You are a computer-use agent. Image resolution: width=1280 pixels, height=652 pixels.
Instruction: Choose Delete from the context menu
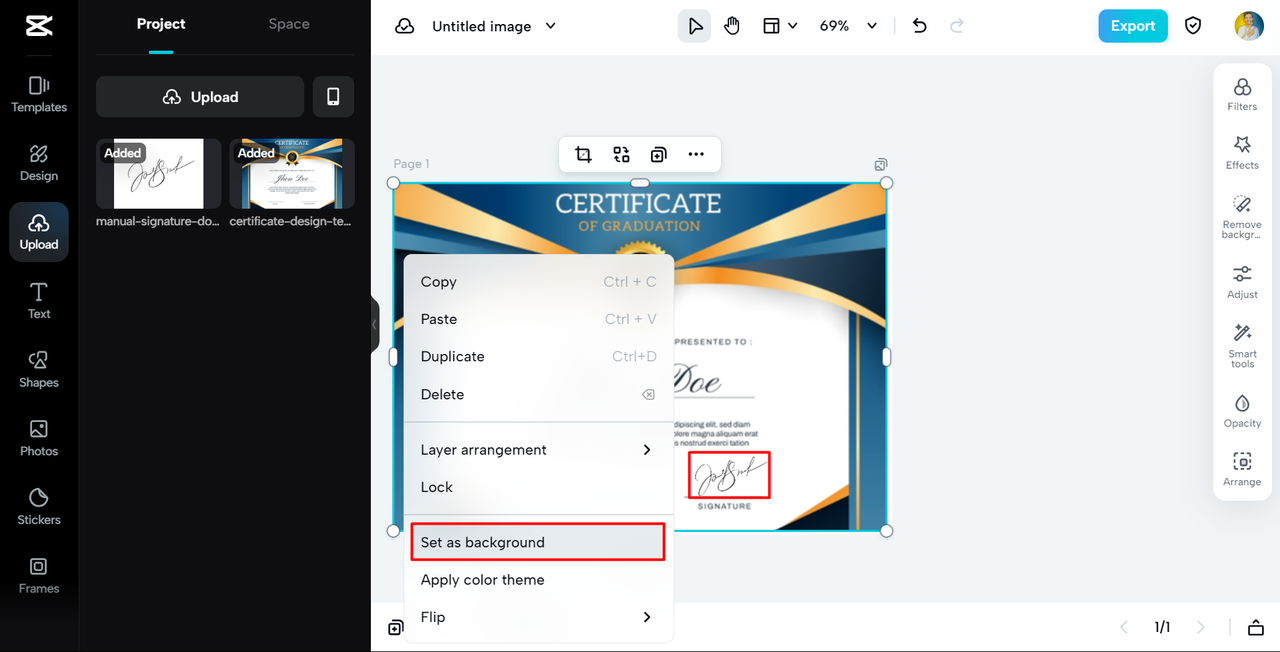pyautogui.click(x=538, y=394)
